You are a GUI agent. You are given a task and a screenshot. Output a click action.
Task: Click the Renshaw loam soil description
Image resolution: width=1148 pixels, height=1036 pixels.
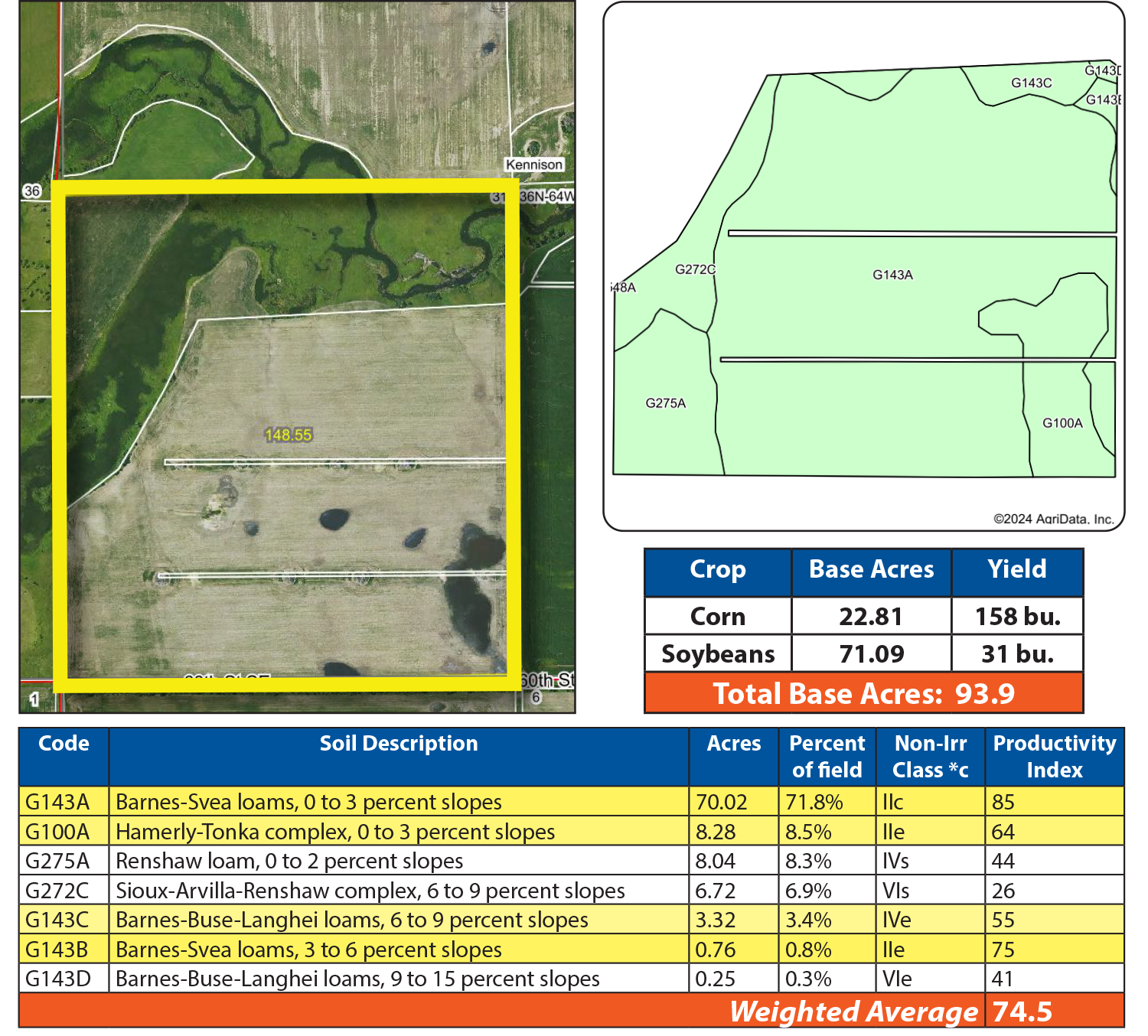(x=289, y=861)
